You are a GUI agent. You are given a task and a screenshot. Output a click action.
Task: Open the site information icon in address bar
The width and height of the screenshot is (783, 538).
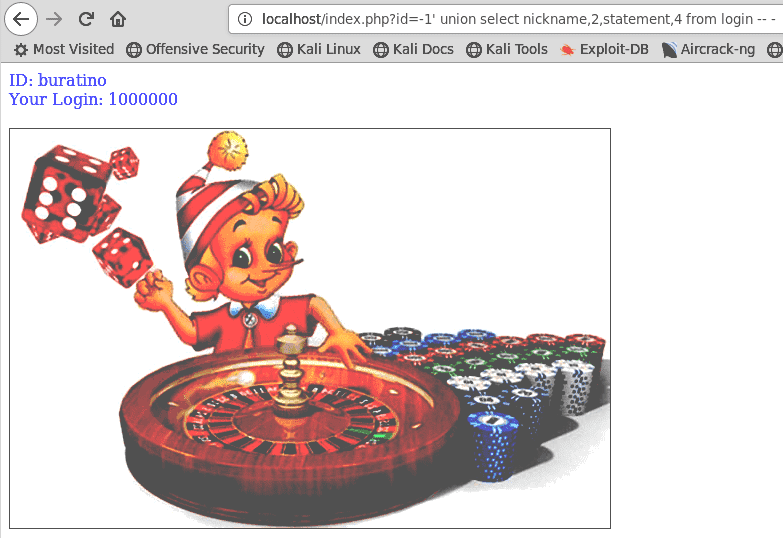pos(245,19)
